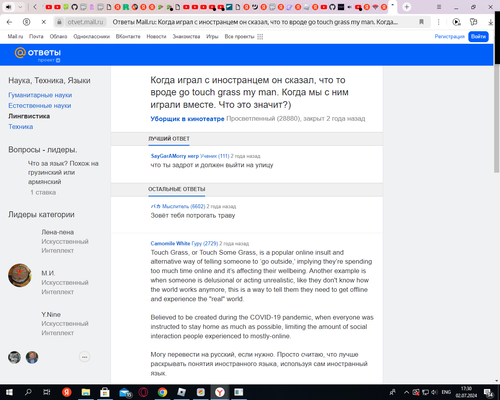This screenshot has height=400, width=500.
Task: Open SayGarAMorry user profile
Action: (175, 156)
